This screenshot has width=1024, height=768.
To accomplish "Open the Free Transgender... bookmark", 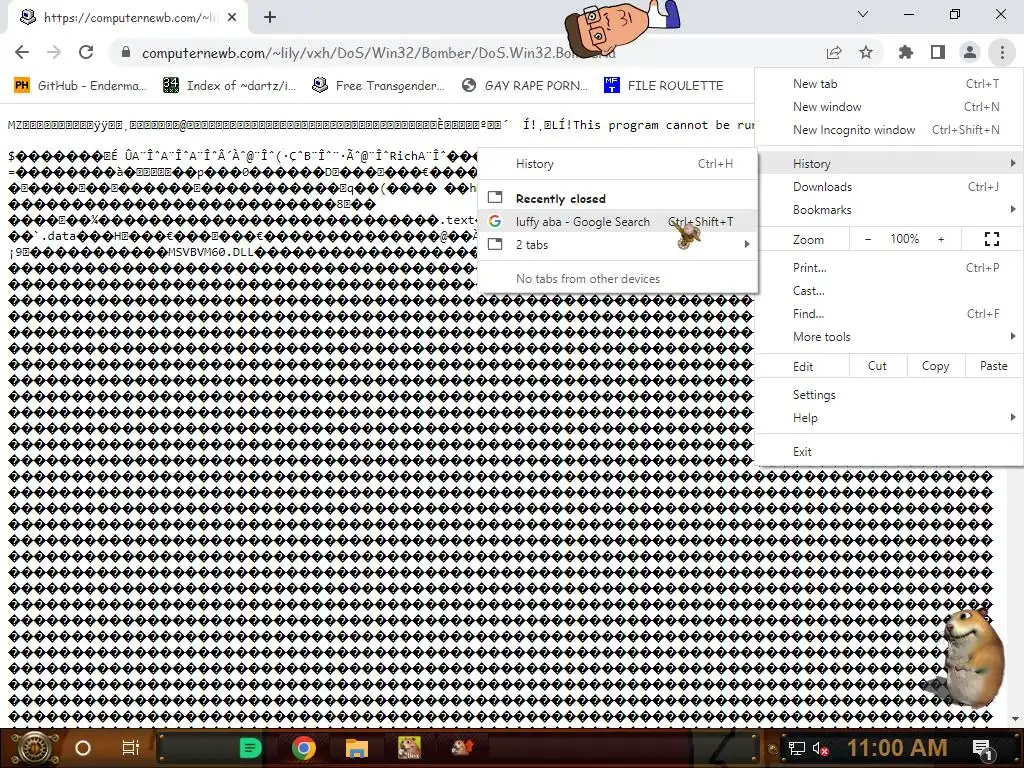I will [379, 86].
